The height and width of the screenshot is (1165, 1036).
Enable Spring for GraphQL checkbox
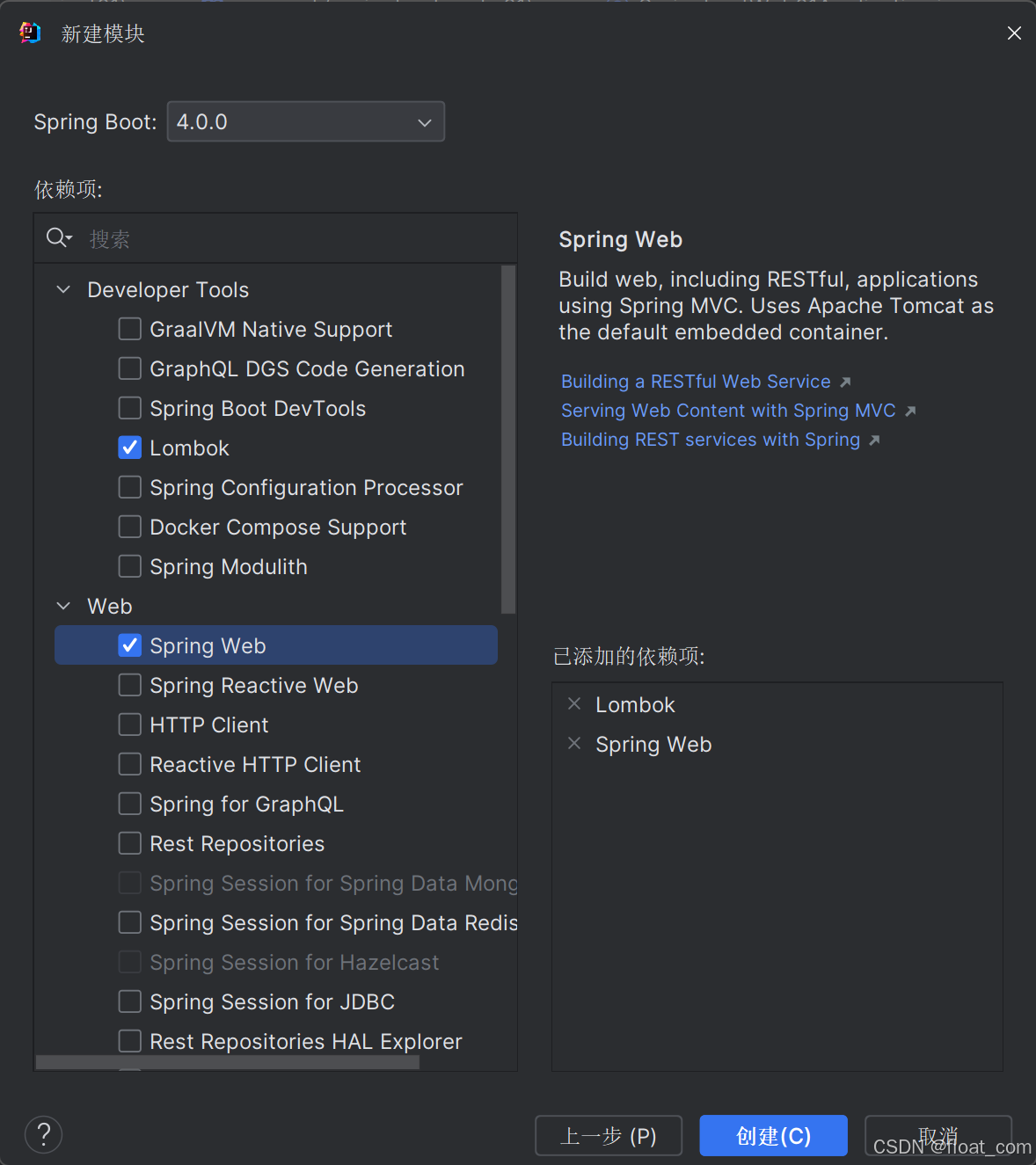(130, 804)
